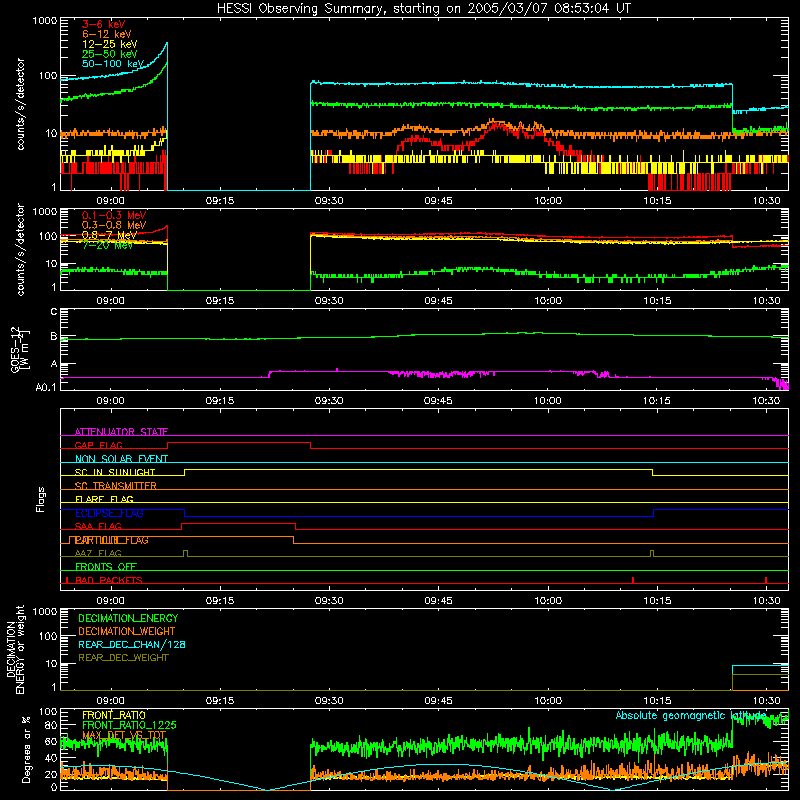Image resolution: width=800 pixels, height=800 pixels.
Task: Click 09:30 tick under the keV panel
Action: click(329, 201)
